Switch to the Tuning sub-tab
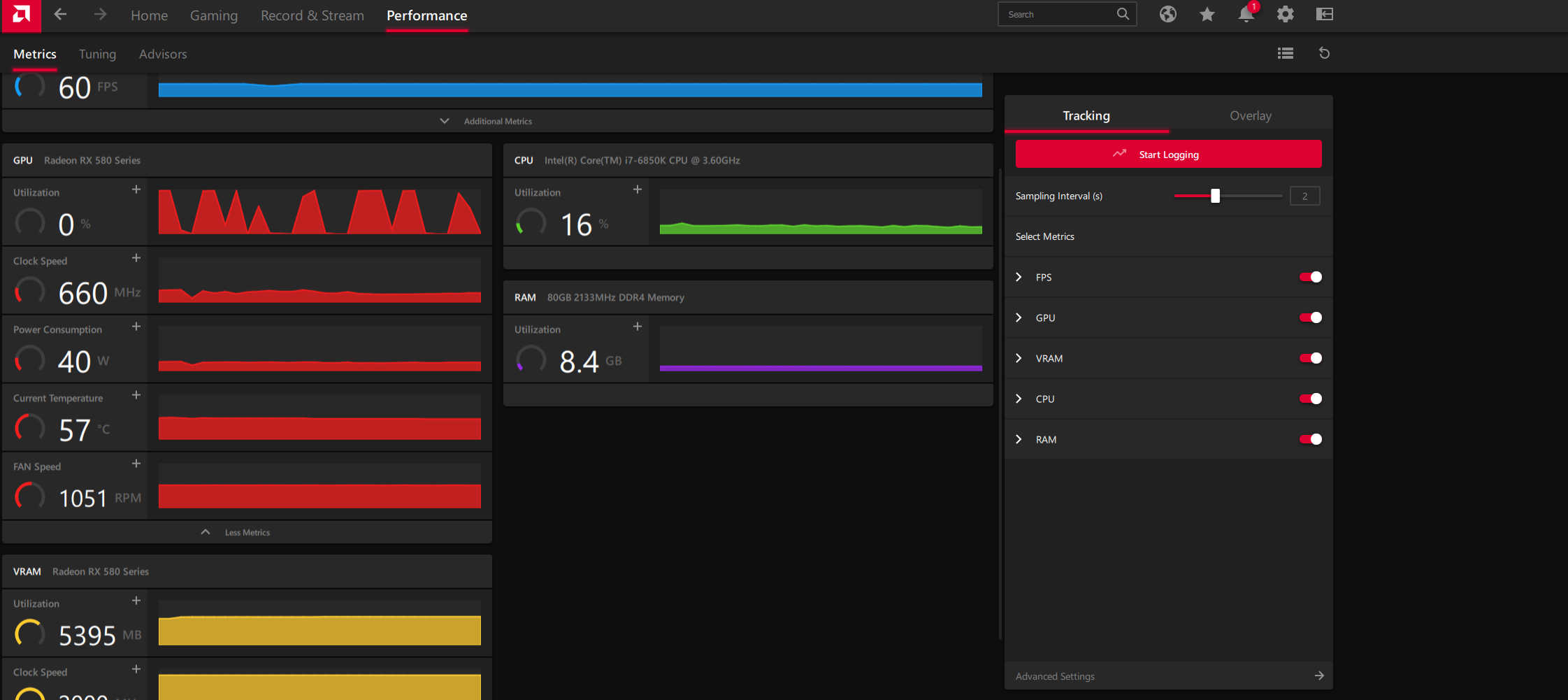Viewport: 1568px width, 700px height. click(x=97, y=54)
